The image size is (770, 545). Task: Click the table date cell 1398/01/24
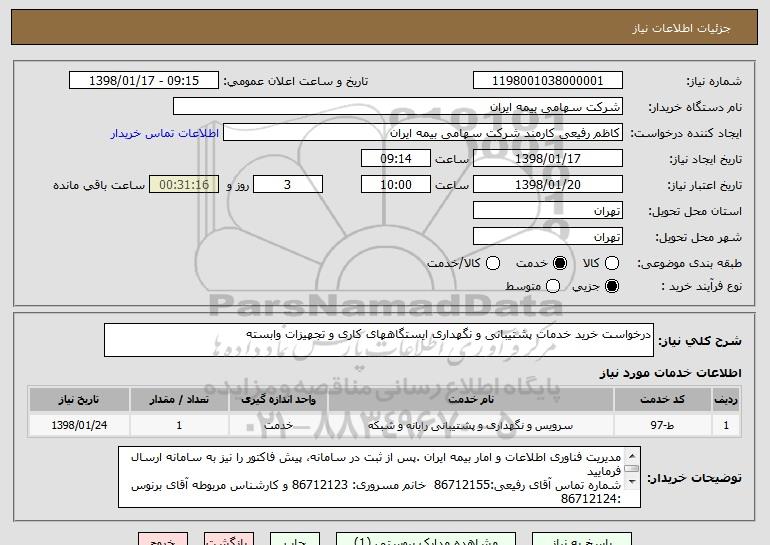[79, 425]
